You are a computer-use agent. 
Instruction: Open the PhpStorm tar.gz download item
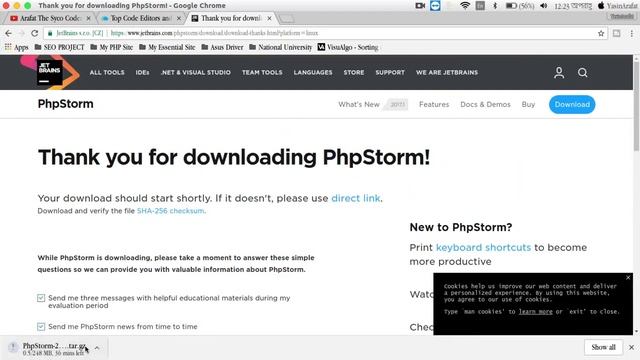click(x=53, y=348)
